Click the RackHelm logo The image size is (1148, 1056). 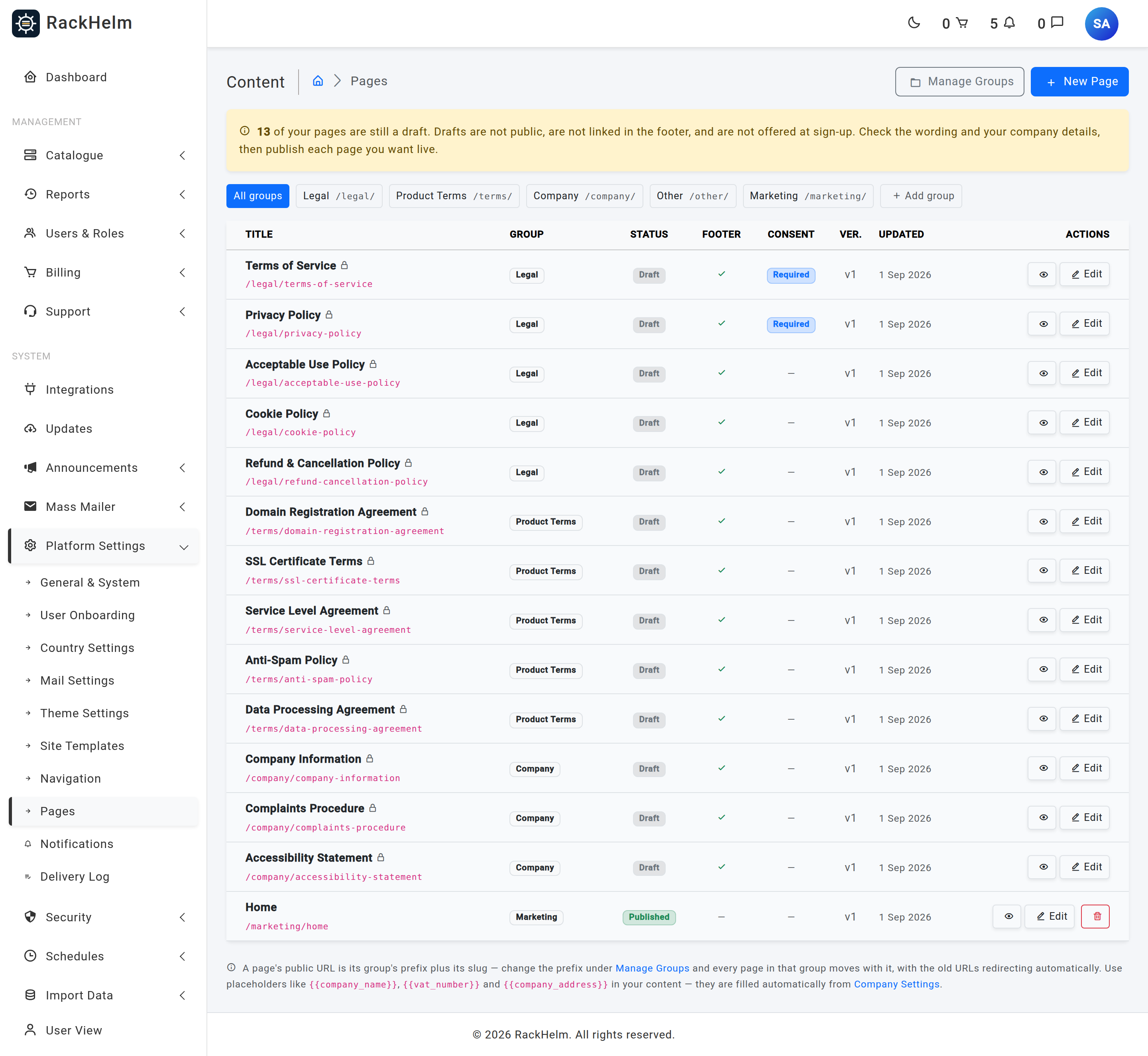coord(72,23)
